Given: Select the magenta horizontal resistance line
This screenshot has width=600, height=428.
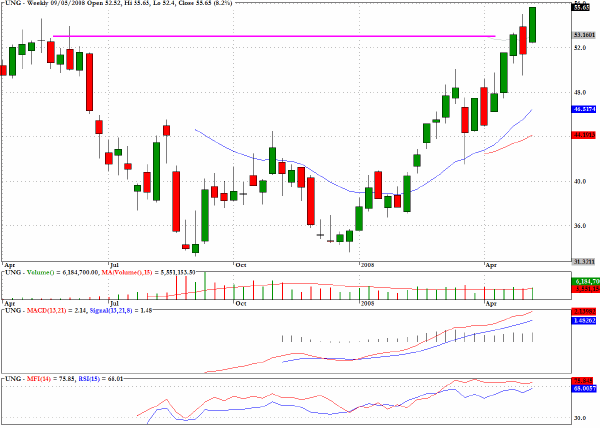Looking at the screenshot, I should click(x=274, y=36).
